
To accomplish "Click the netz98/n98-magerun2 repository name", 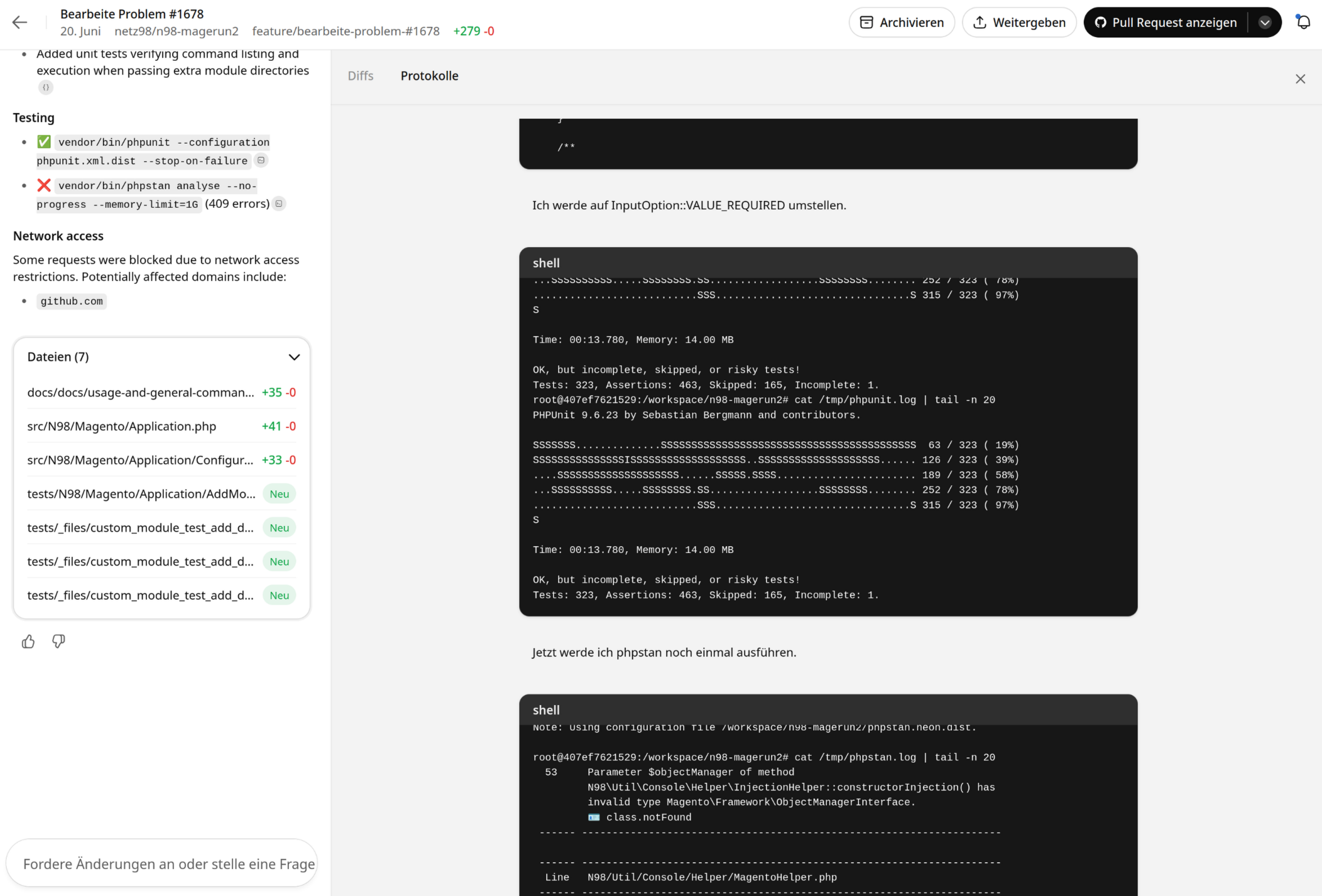I will [x=176, y=32].
